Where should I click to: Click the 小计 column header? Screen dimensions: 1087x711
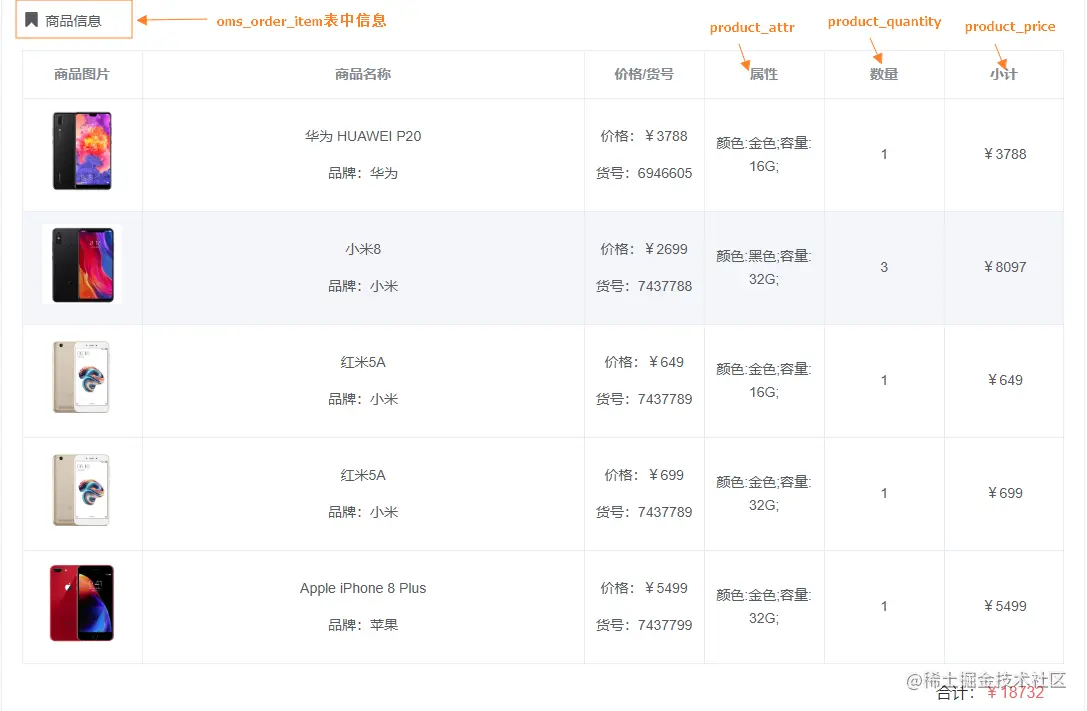(1004, 74)
